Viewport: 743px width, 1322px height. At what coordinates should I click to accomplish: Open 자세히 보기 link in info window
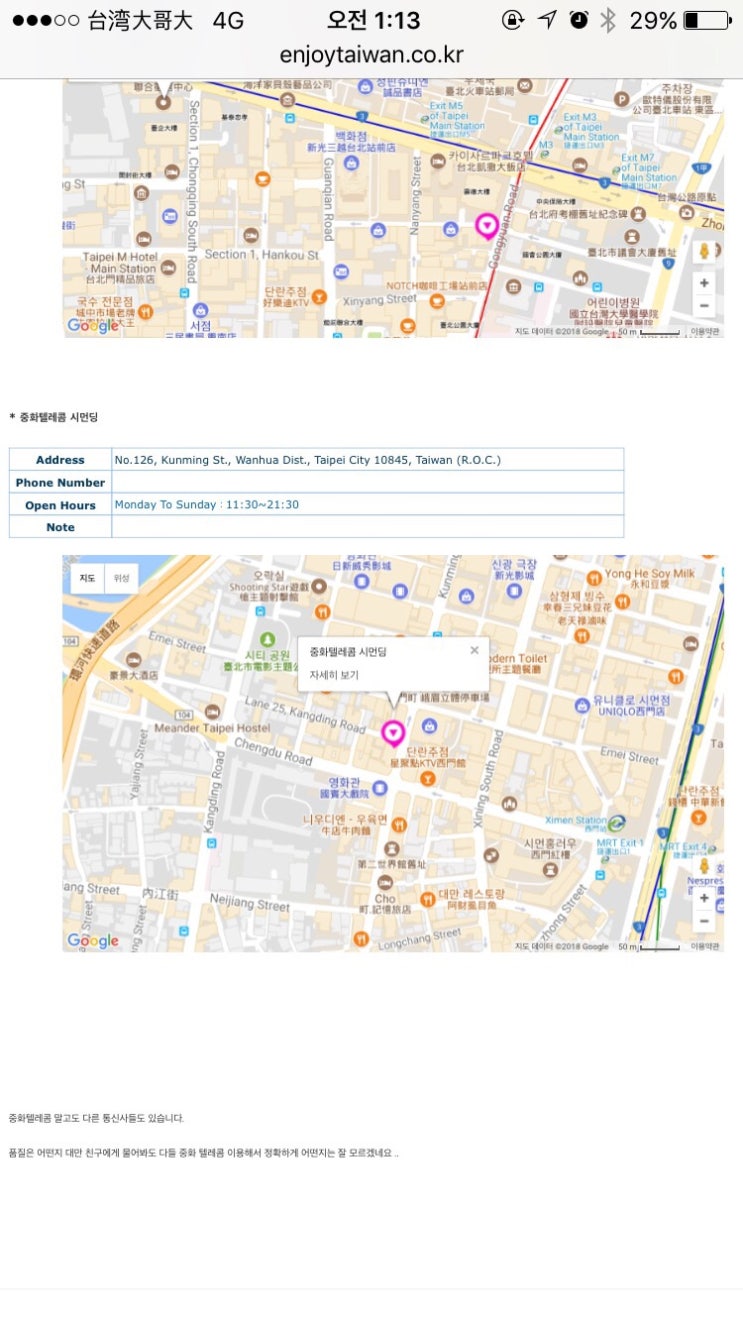pyautogui.click(x=334, y=675)
